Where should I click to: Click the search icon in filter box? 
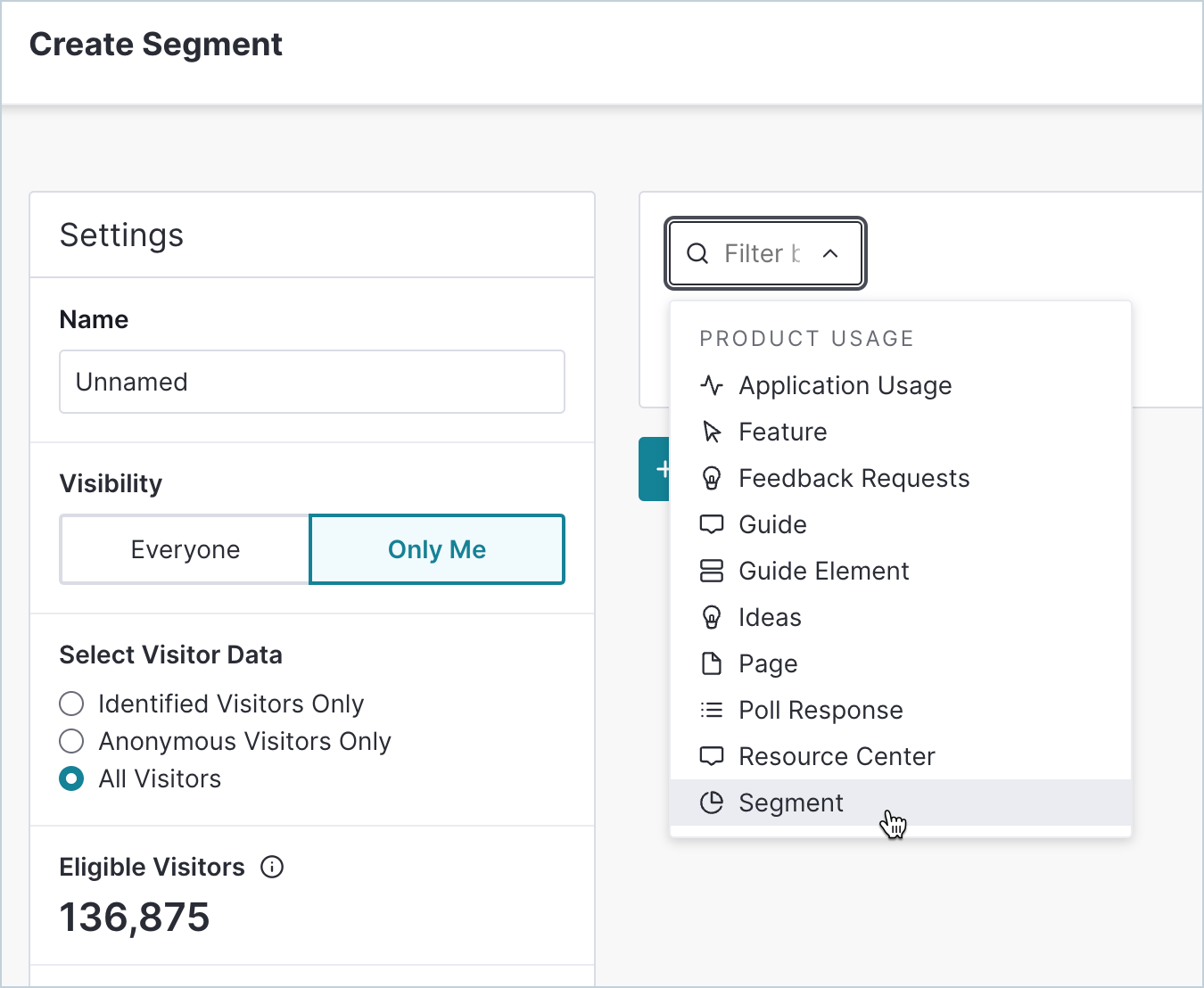697,253
